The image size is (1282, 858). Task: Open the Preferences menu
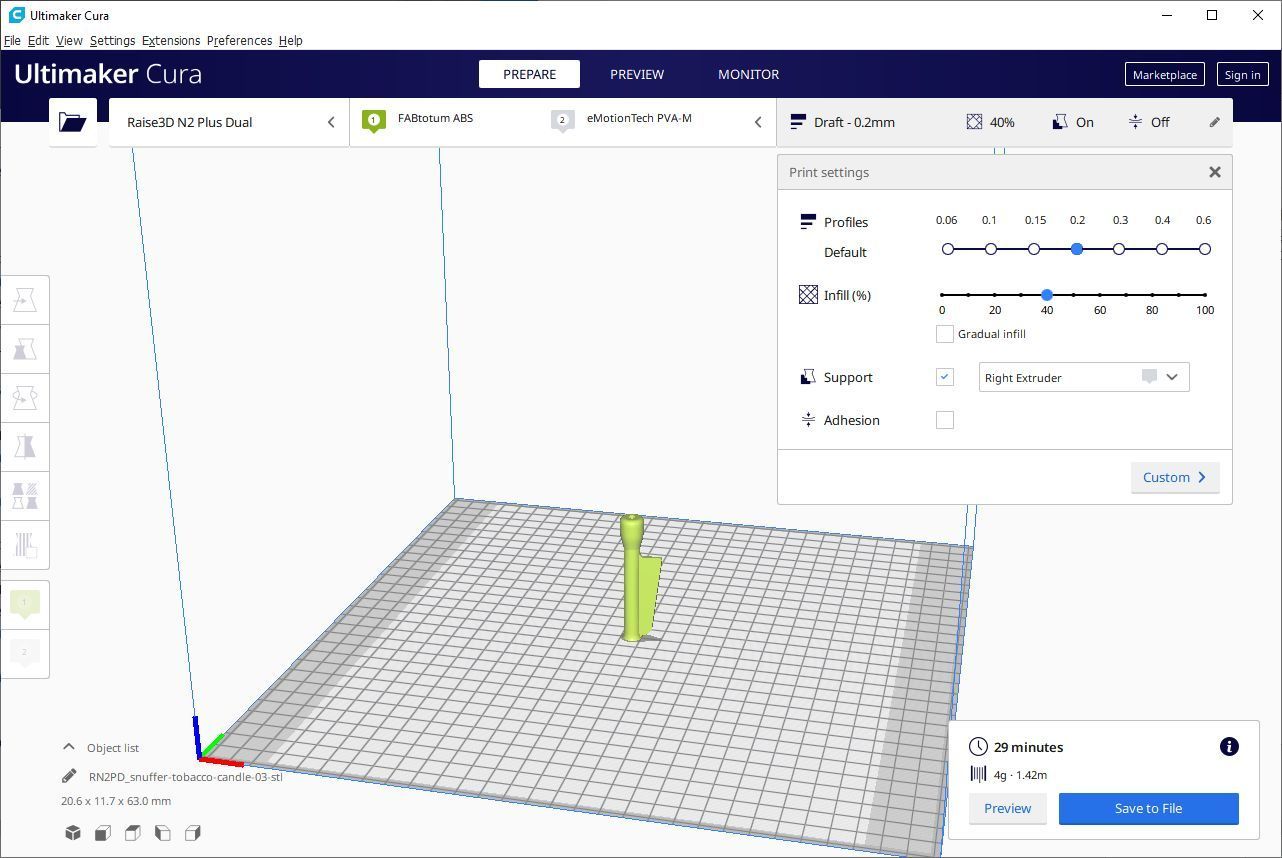click(239, 41)
